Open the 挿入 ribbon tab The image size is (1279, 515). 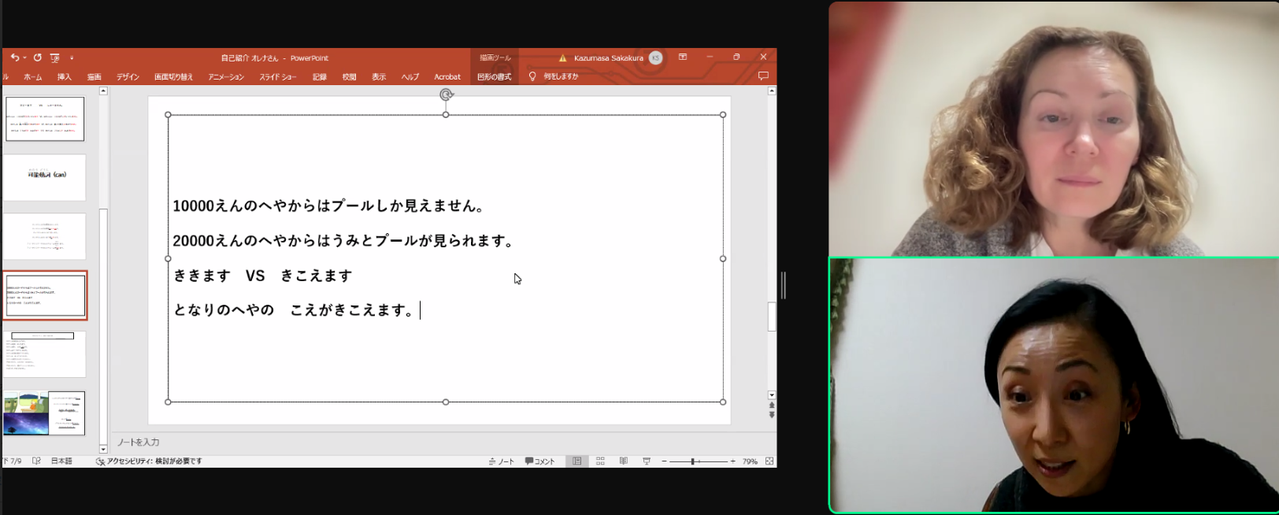[x=64, y=77]
